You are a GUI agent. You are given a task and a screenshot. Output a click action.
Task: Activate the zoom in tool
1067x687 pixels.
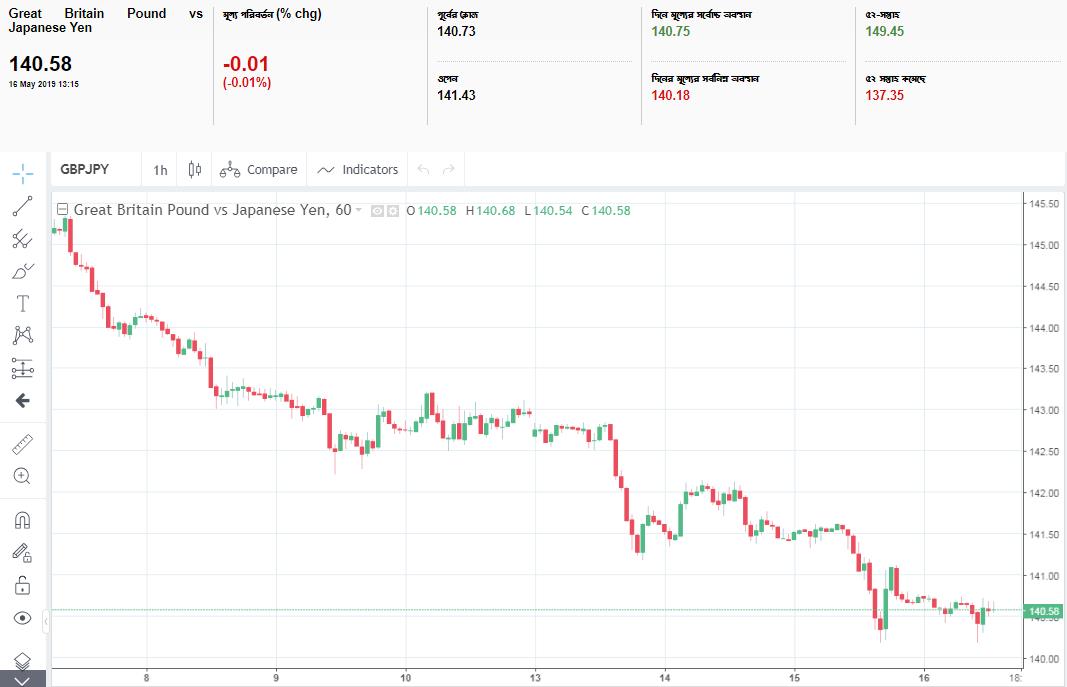click(x=22, y=476)
